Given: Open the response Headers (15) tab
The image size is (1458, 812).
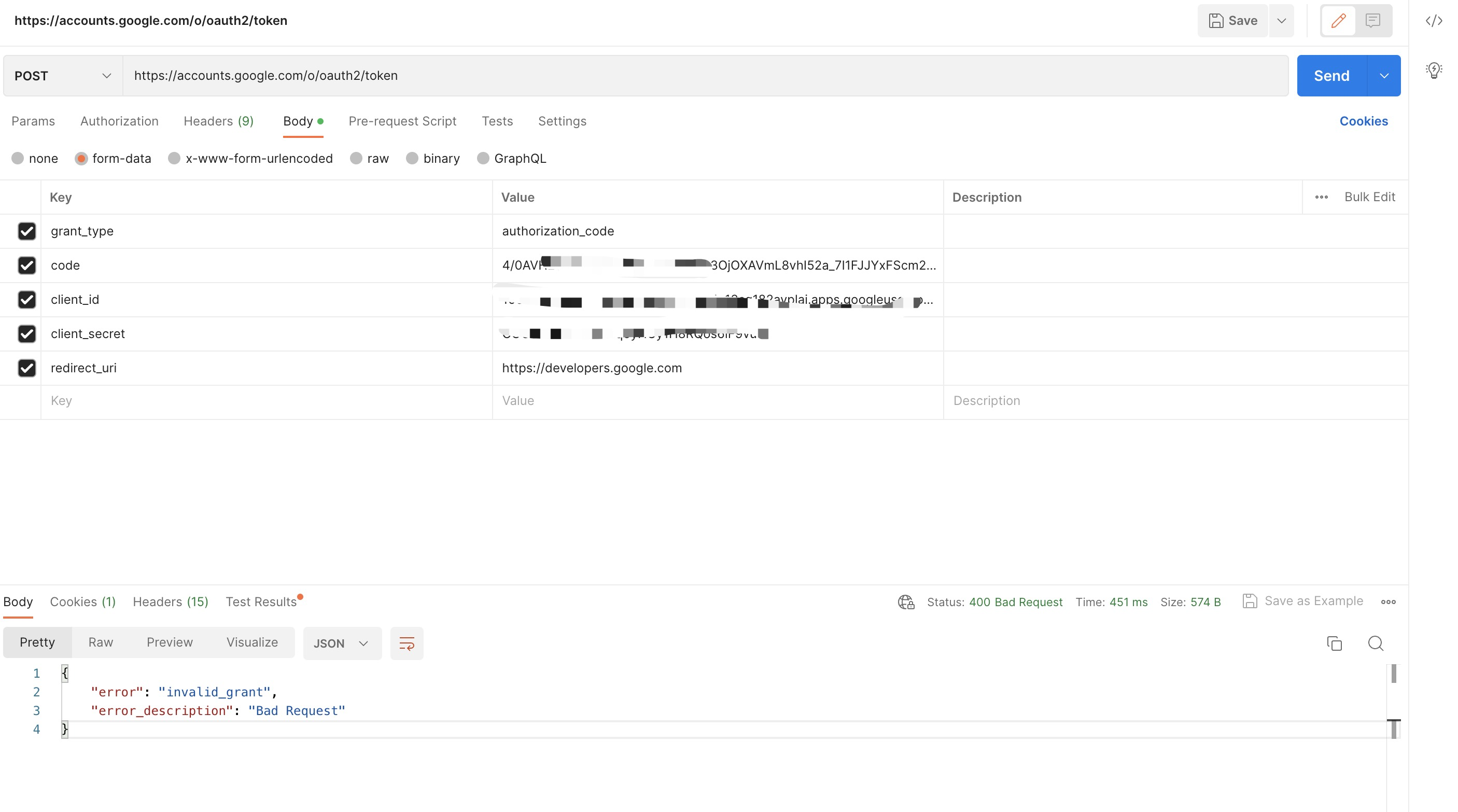Looking at the screenshot, I should (x=171, y=601).
